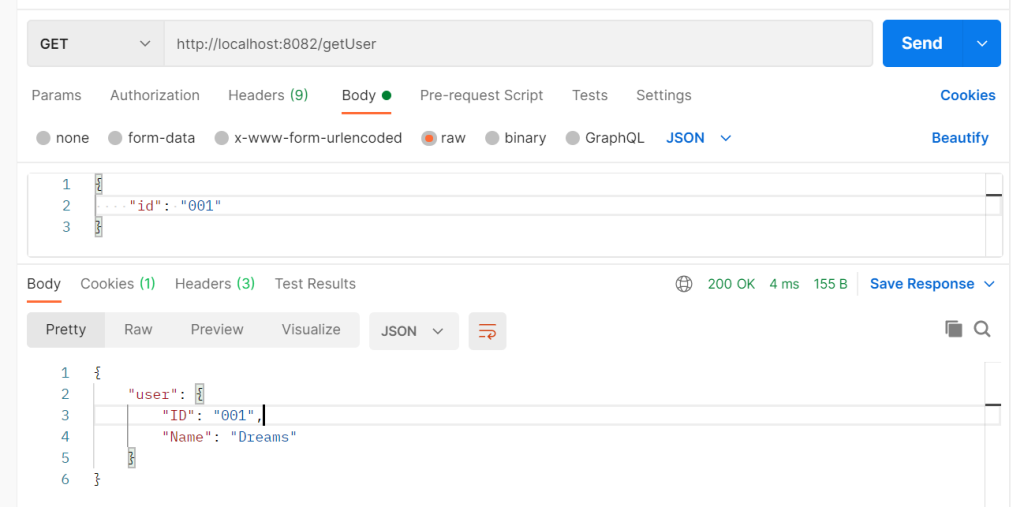Image resolution: width=1024 pixels, height=507 pixels.
Task: Select the GraphQL body radio button
Action: (573, 138)
